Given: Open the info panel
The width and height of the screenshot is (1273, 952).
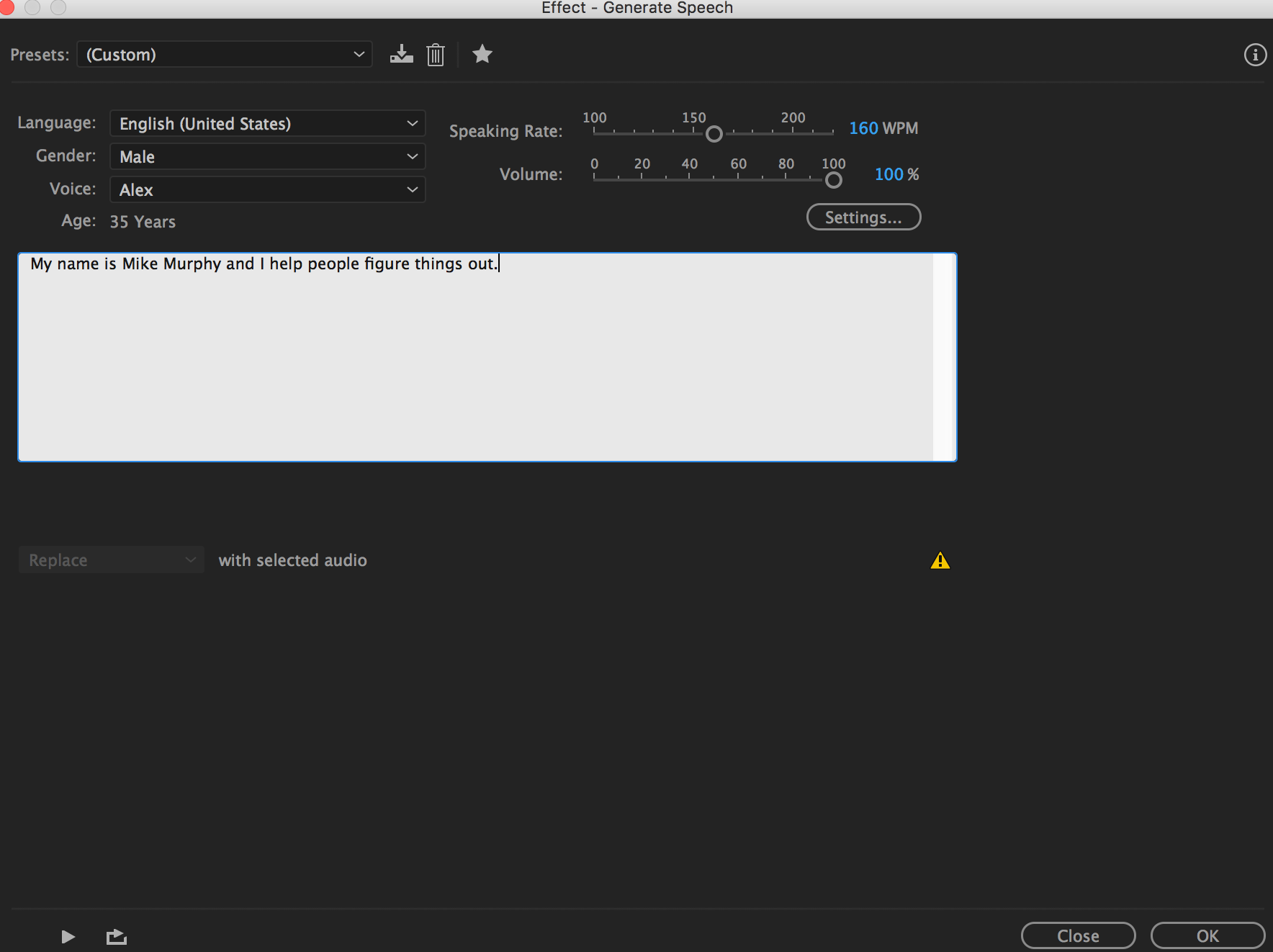Looking at the screenshot, I should 1255,54.
